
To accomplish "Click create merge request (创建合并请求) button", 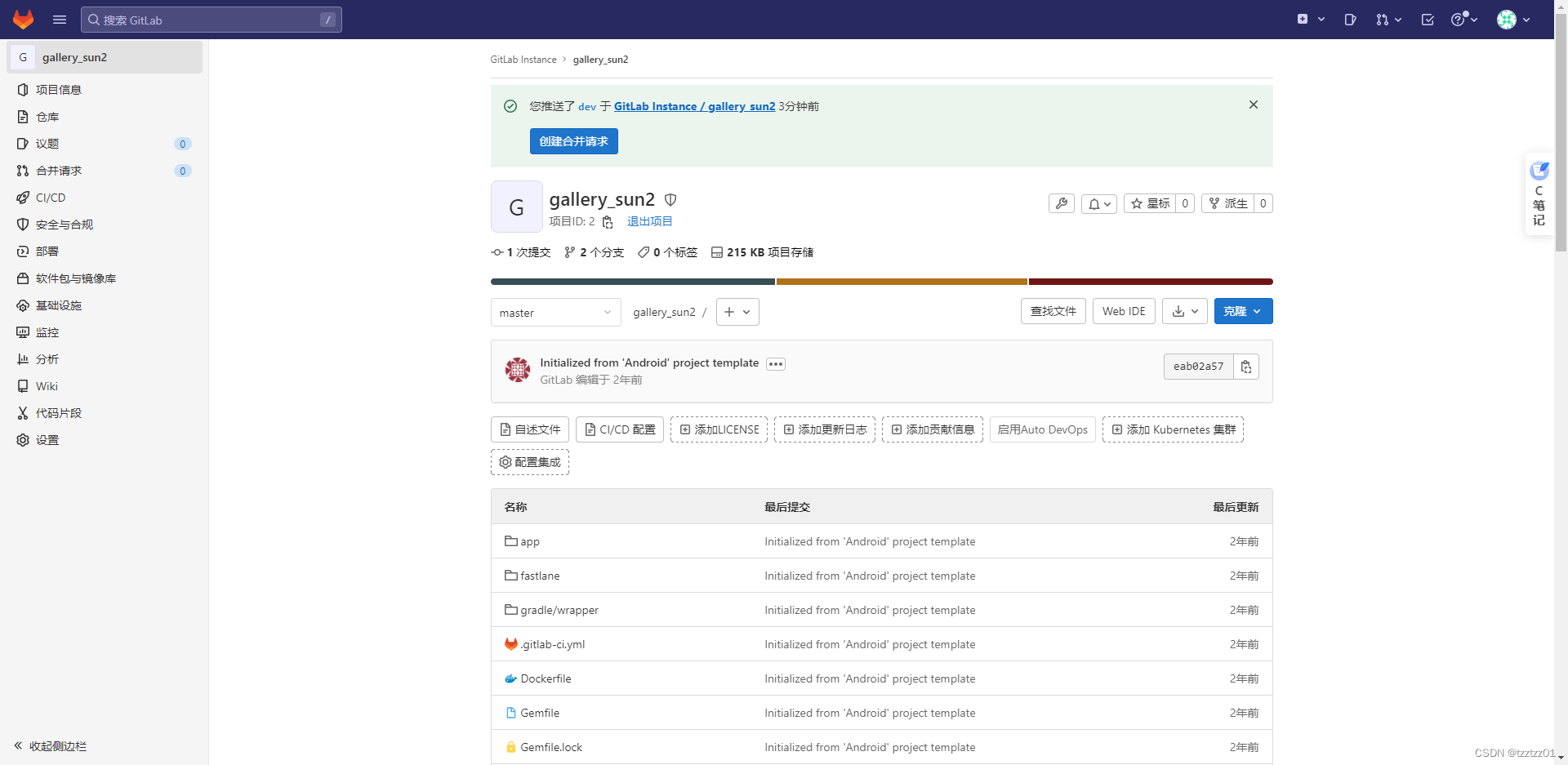I will 573,141.
